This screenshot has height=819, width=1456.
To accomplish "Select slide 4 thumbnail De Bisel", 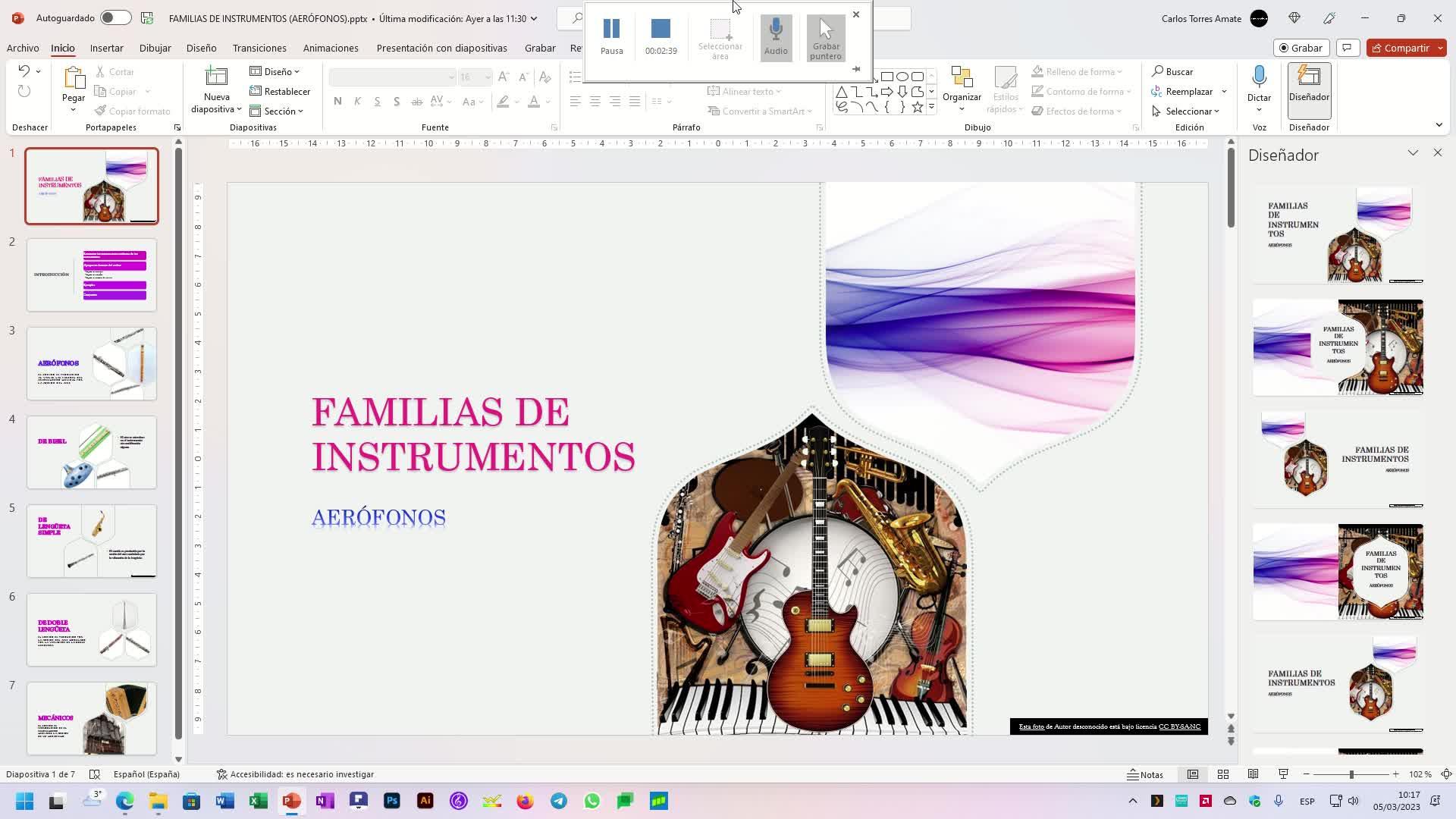I will [92, 452].
